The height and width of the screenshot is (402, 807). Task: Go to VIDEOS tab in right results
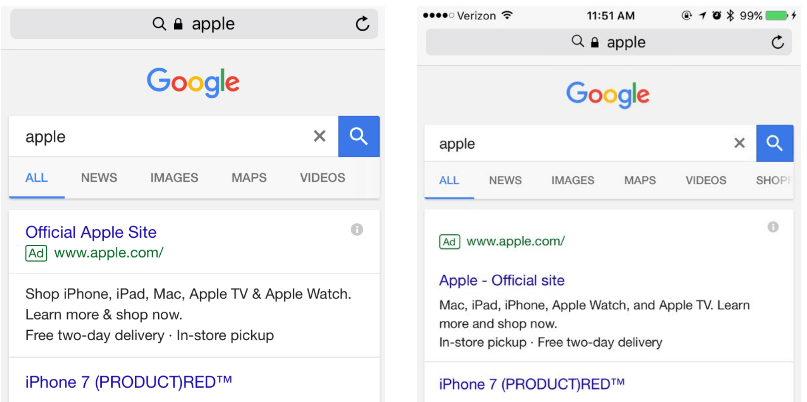pos(706,181)
